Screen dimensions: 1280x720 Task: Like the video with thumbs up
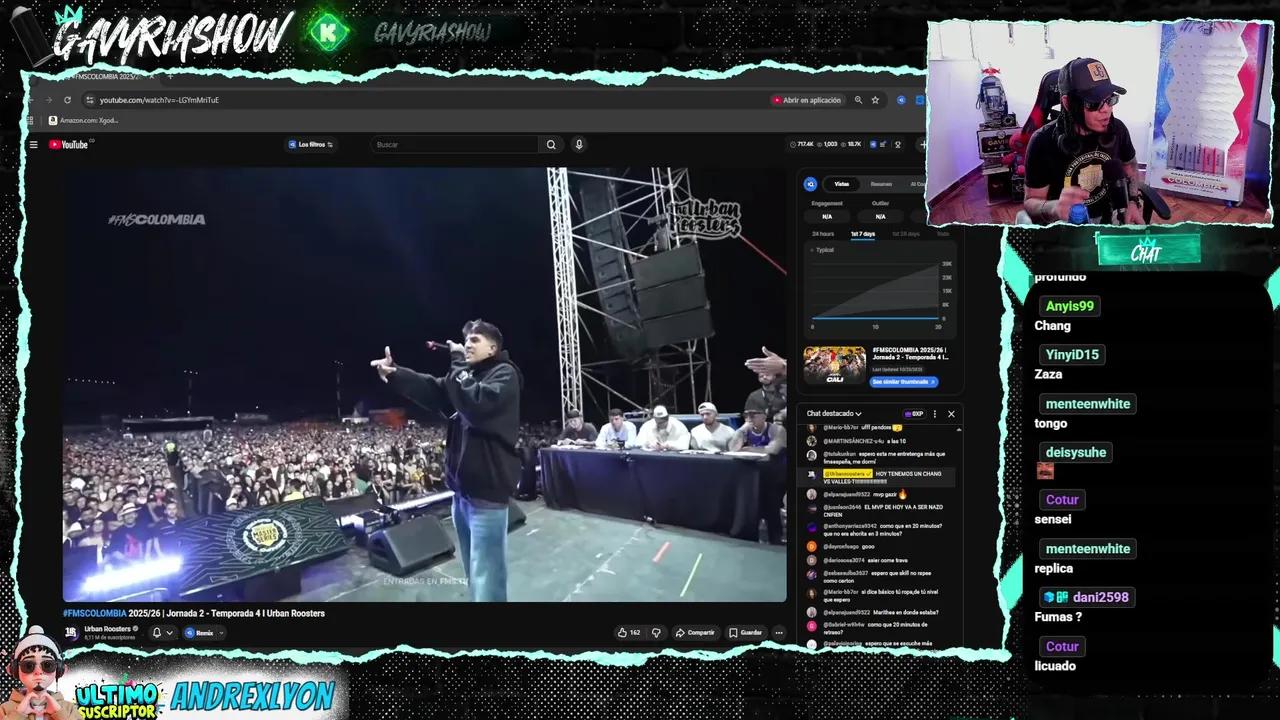tap(629, 633)
